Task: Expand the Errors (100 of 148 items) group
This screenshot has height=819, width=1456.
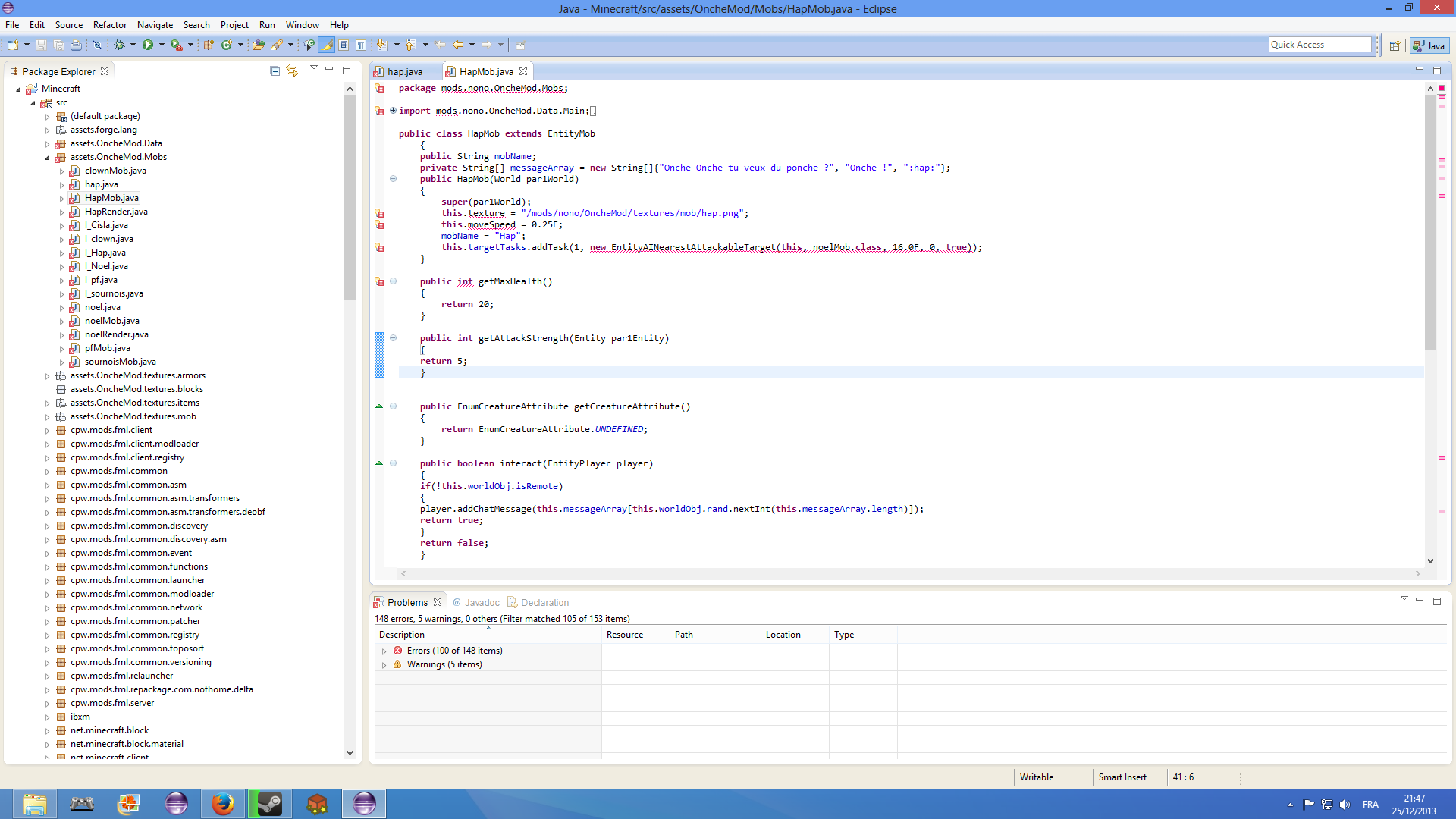Action: click(384, 651)
